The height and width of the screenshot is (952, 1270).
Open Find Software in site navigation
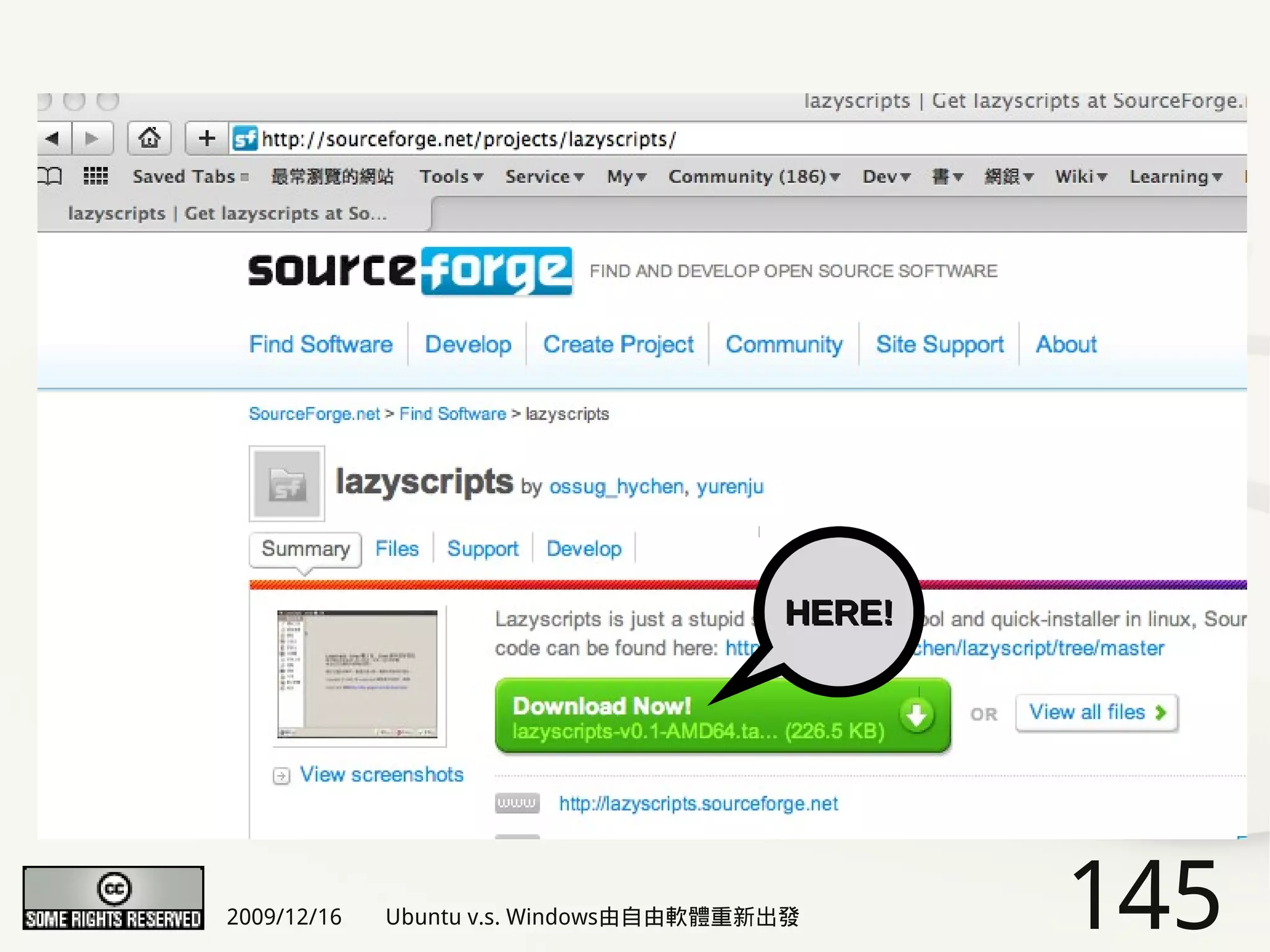(321, 344)
